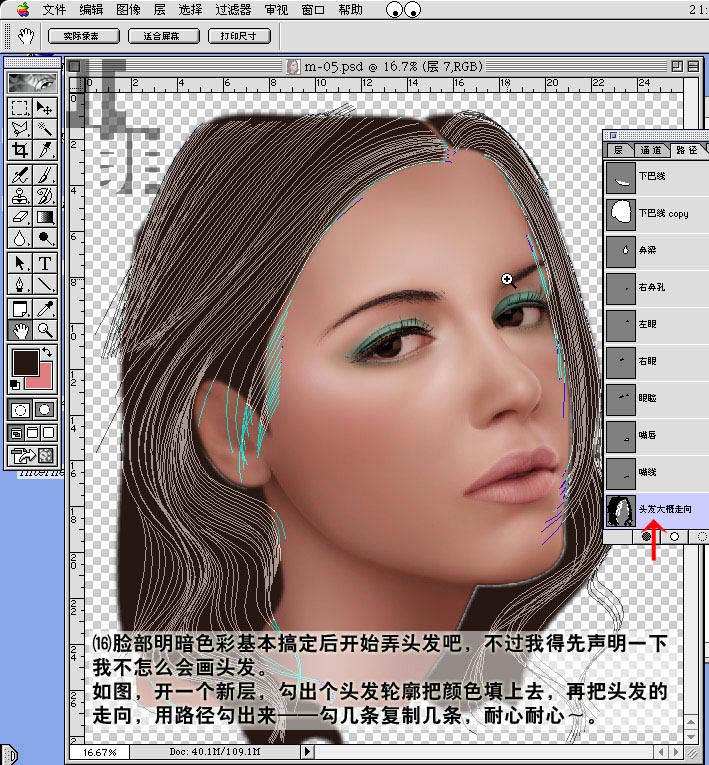
Task: Select the Eraser tool
Action: point(19,217)
